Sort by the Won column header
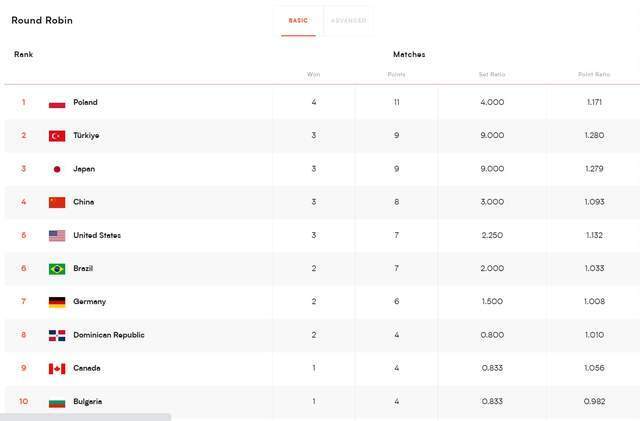 [x=313, y=74]
